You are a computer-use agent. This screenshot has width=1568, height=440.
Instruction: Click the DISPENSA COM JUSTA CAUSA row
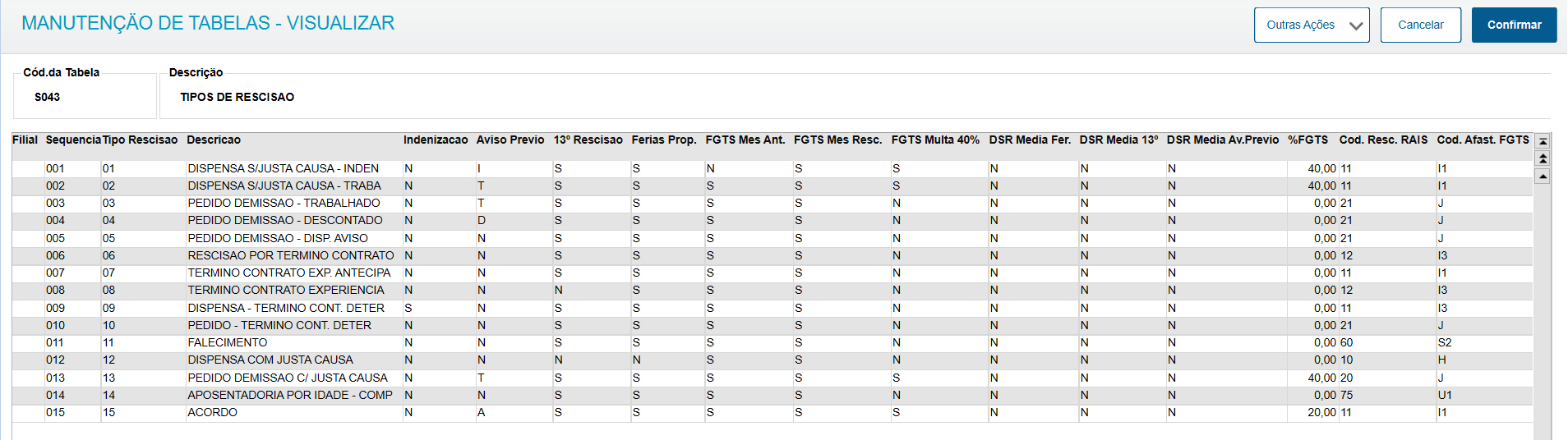coord(270,360)
